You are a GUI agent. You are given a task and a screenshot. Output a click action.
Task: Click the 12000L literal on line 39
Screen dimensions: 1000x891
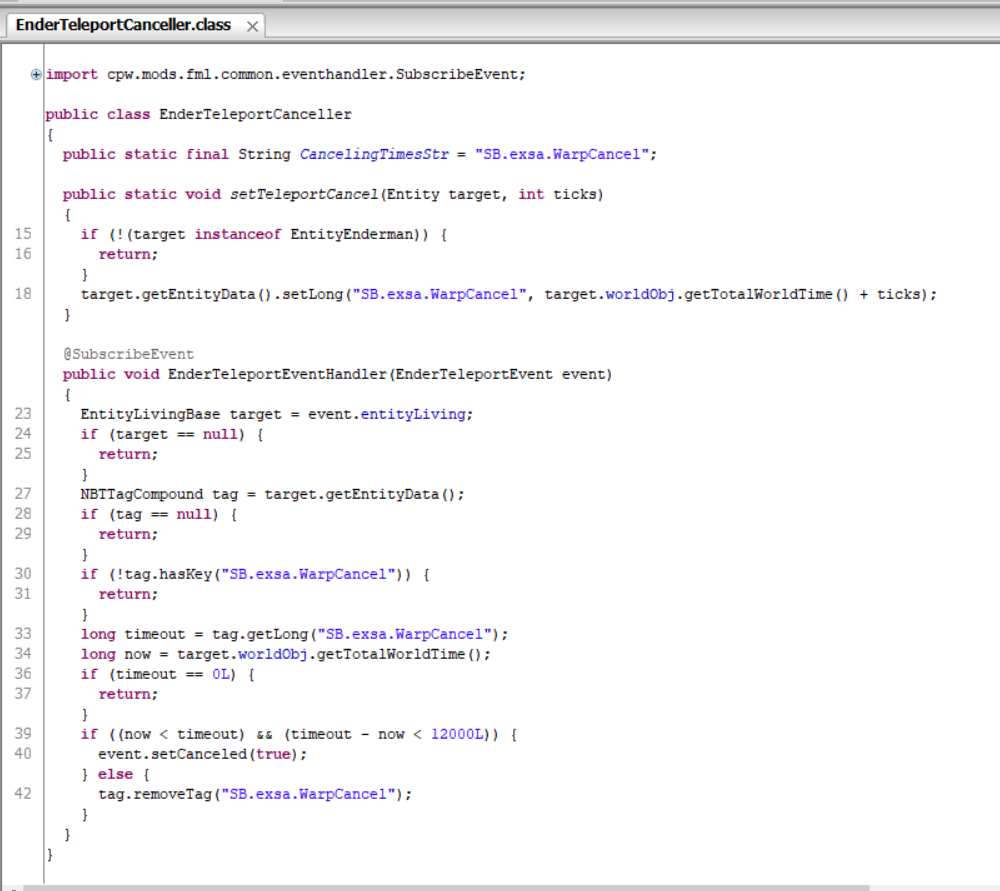click(457, 735)
